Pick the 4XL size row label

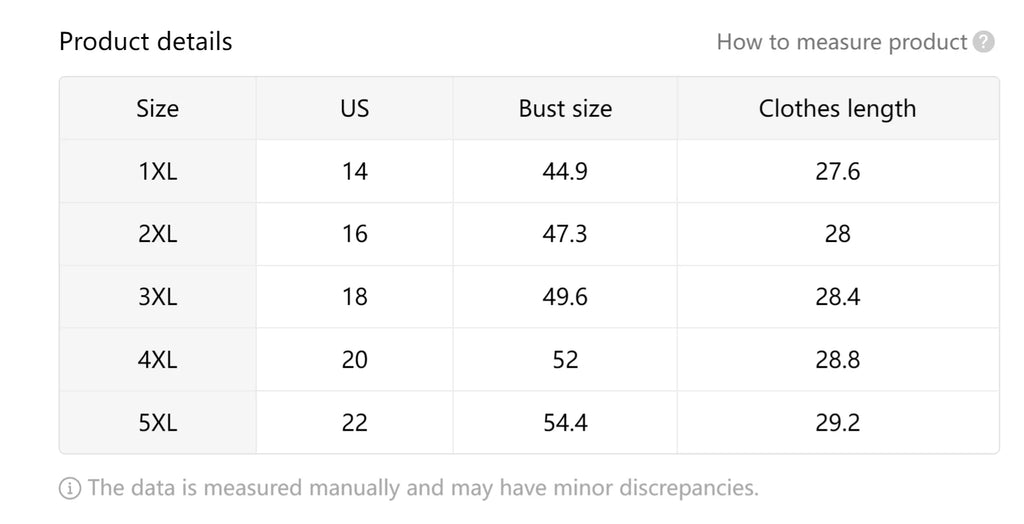coord(157,360)
